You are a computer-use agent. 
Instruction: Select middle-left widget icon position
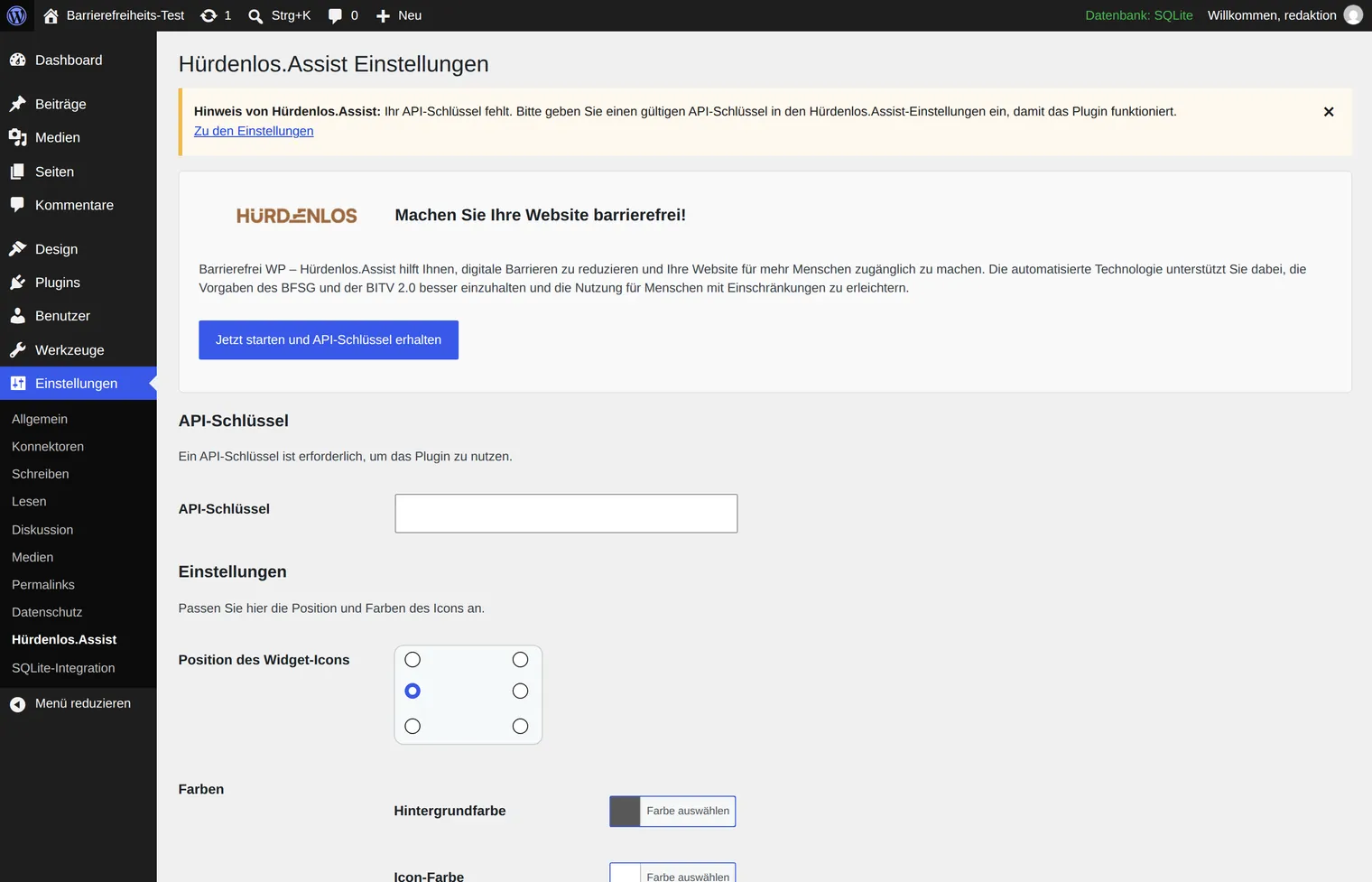(413, 691)
